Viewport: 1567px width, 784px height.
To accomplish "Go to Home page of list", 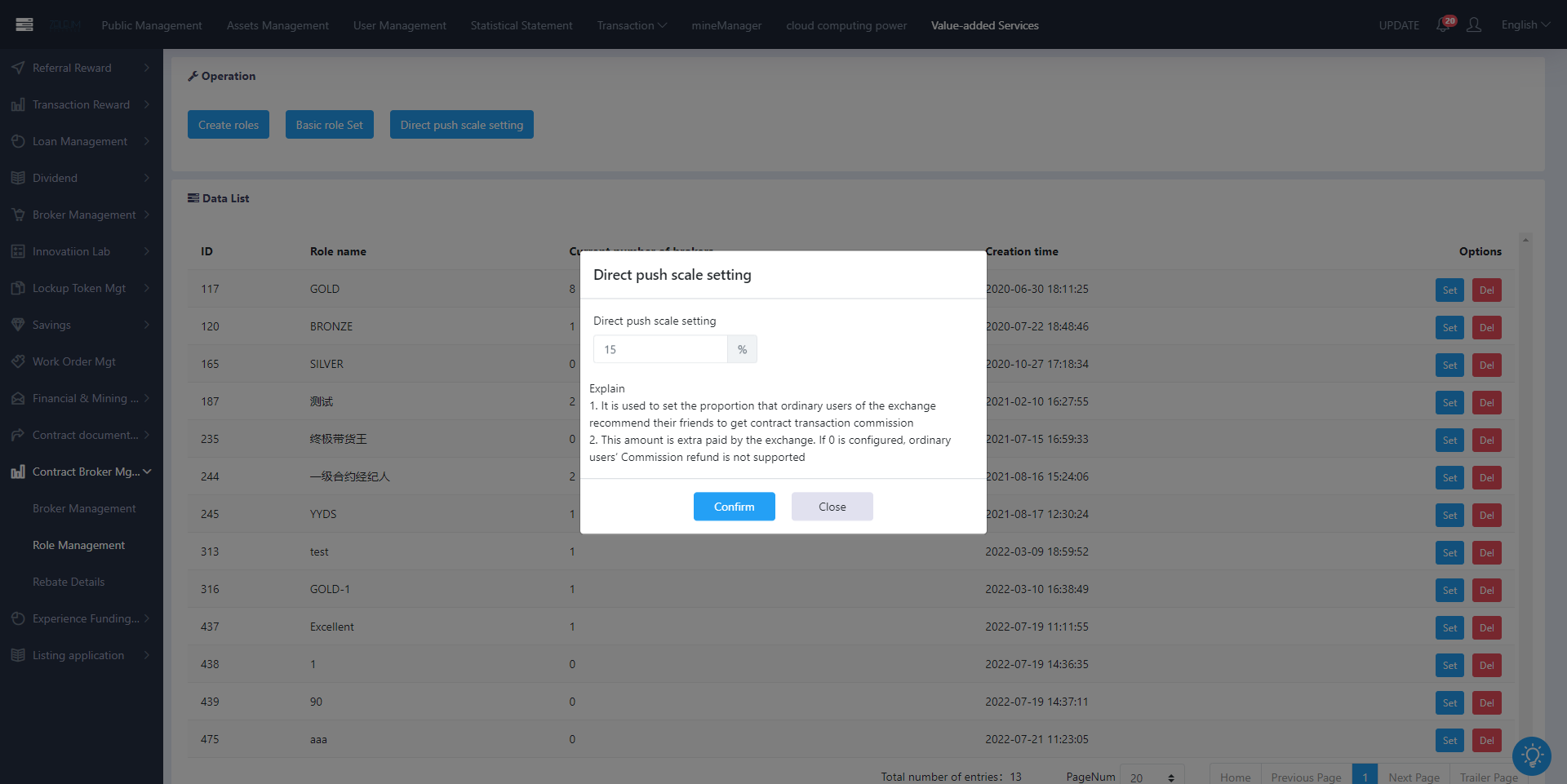I will 1235,777.
